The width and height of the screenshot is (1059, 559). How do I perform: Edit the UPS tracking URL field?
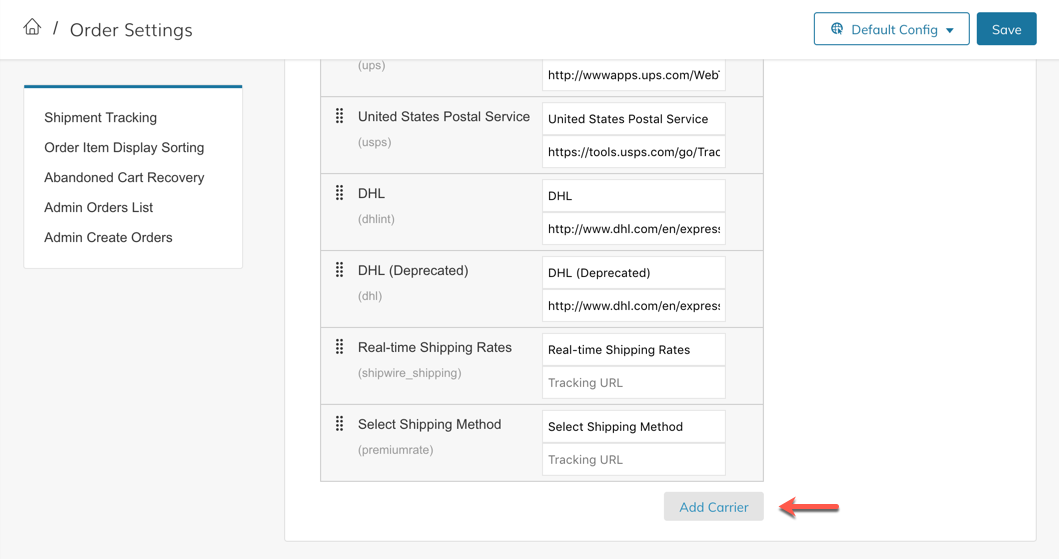coord(633,75)
